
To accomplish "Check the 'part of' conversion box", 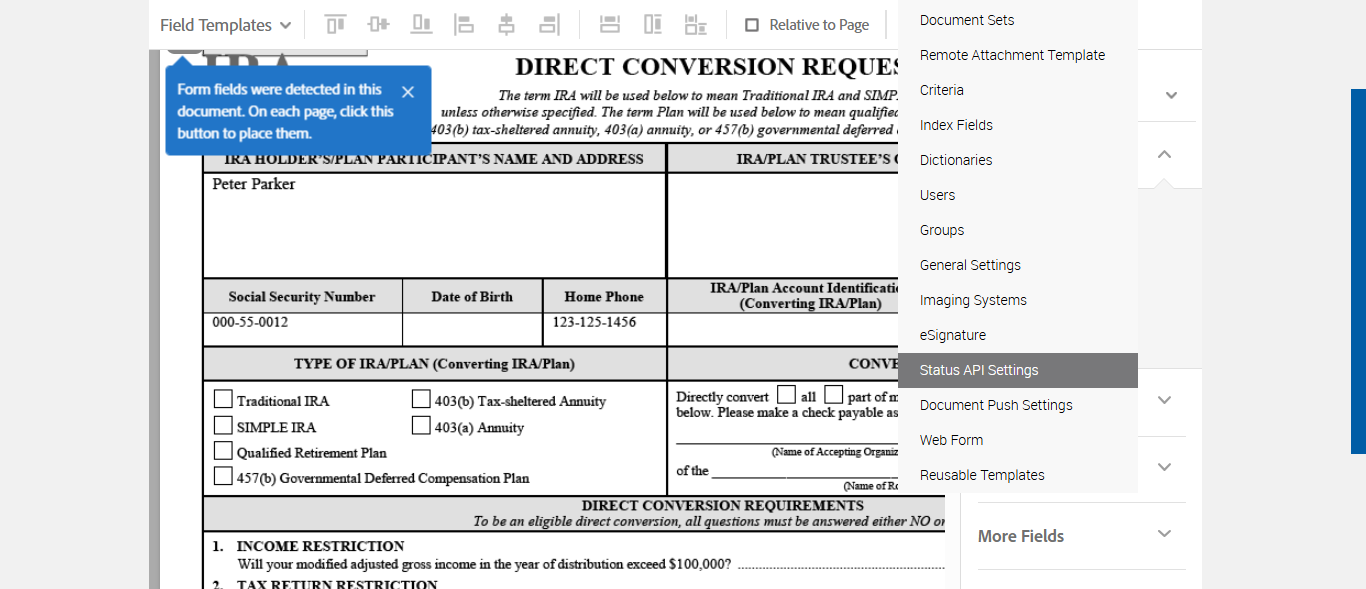I will 834,395.
